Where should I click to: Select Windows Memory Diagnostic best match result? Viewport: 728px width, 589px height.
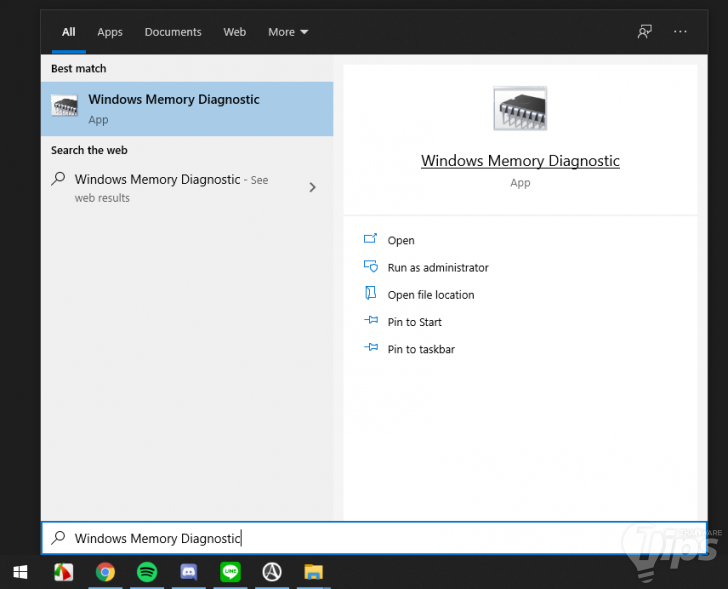[x=187, y=109]
